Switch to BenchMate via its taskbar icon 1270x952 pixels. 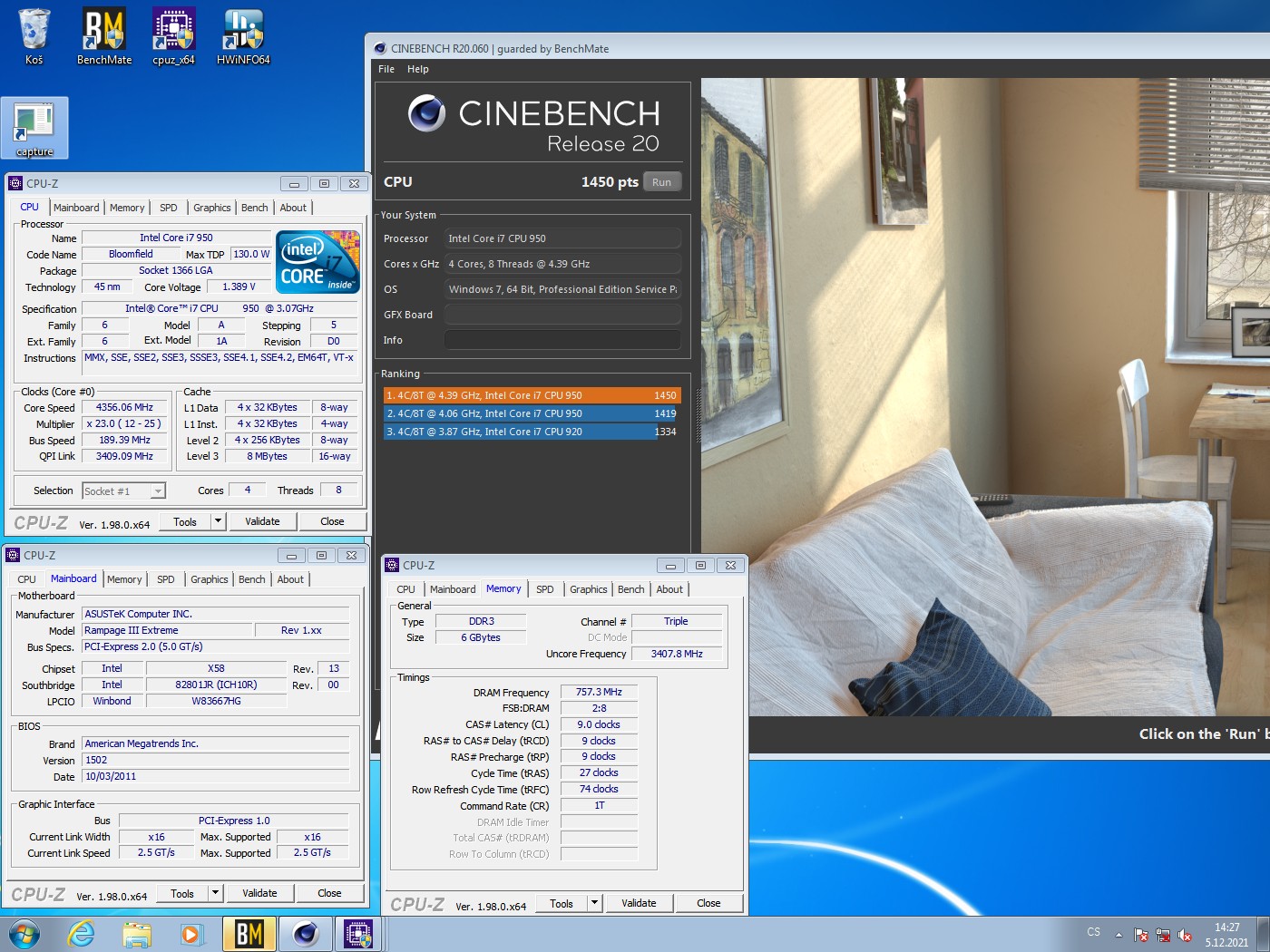point(249,934)
